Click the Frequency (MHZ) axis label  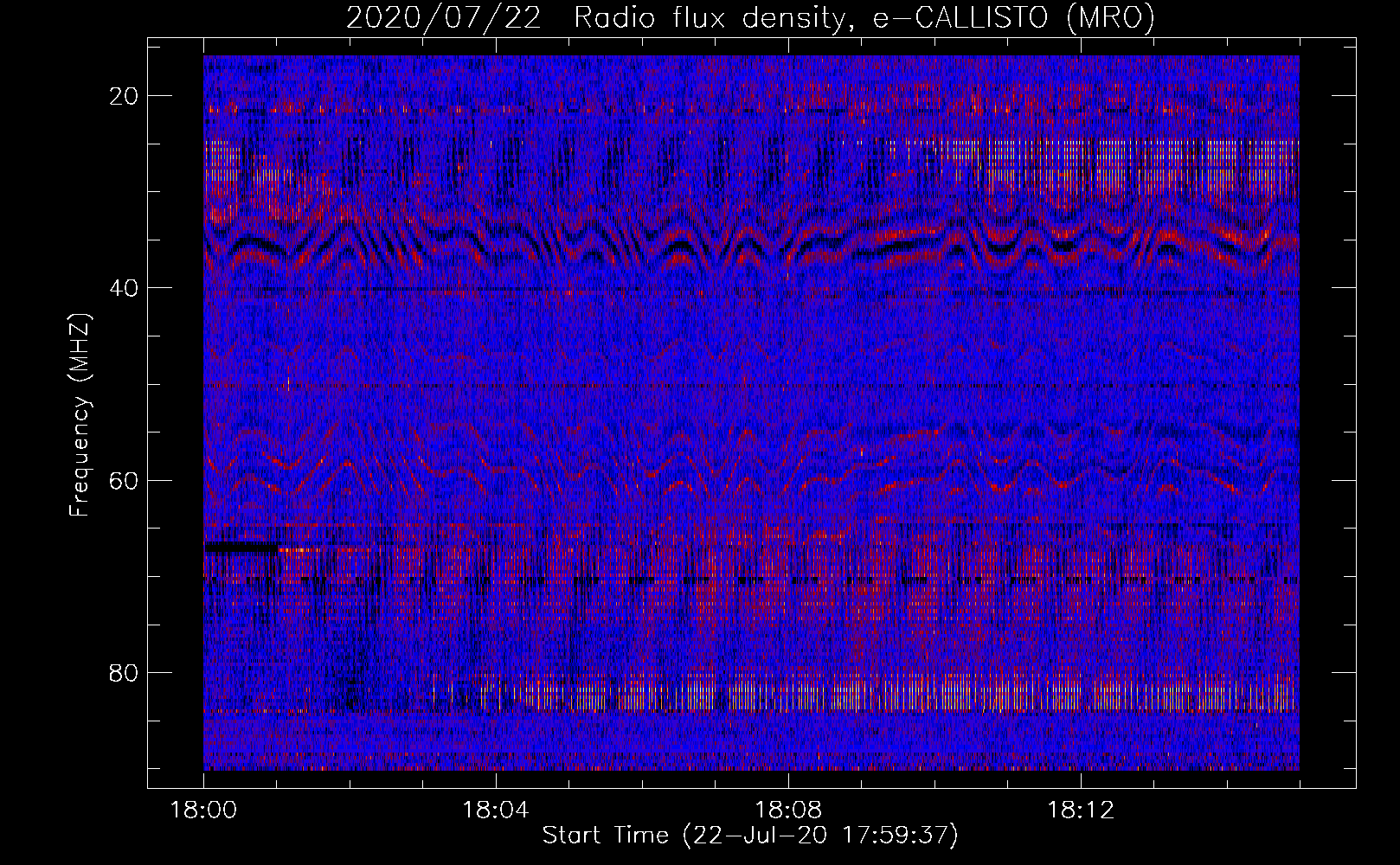(x=80, y=415)
